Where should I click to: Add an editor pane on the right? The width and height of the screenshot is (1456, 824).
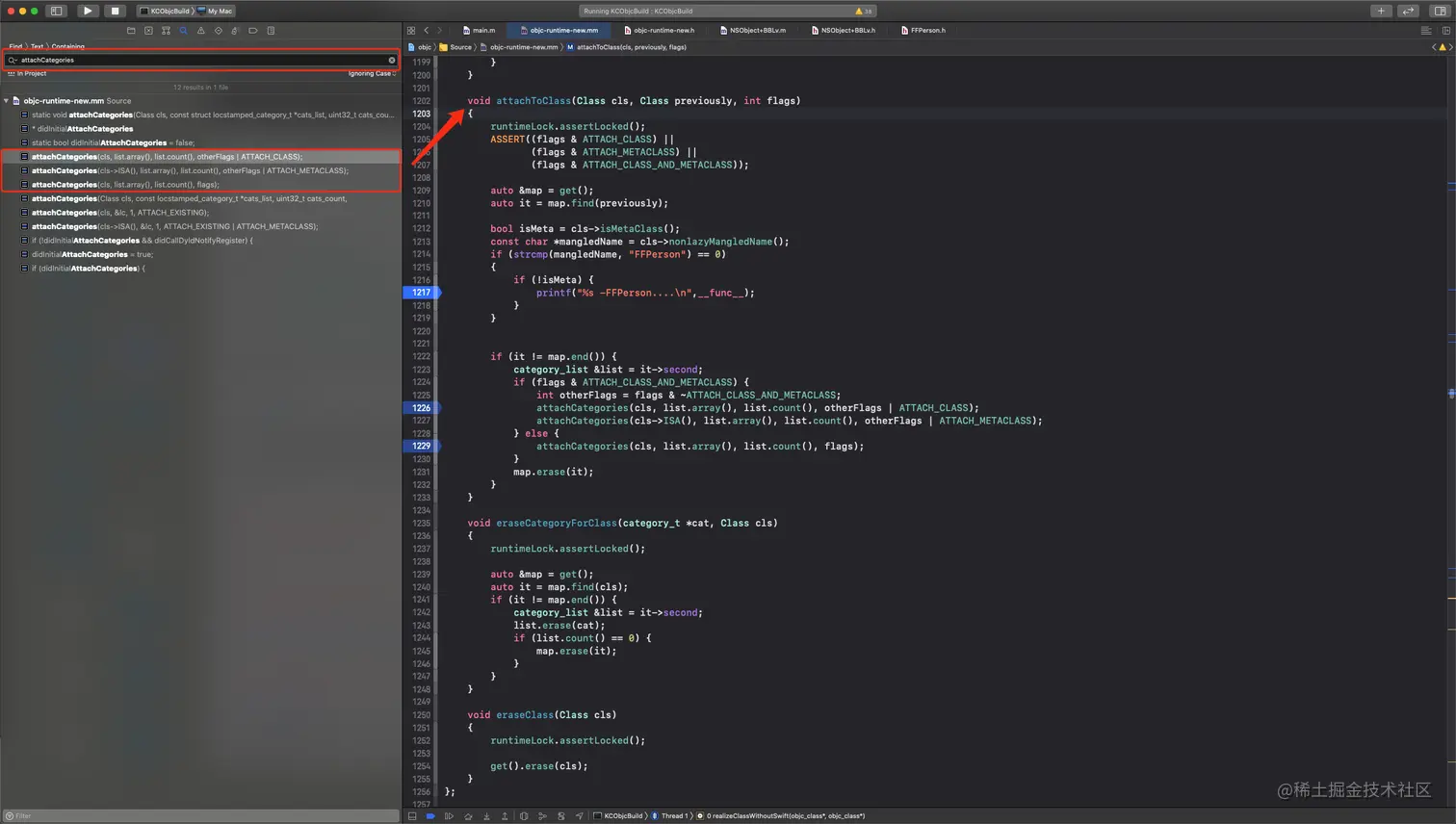coord(1445,31)
